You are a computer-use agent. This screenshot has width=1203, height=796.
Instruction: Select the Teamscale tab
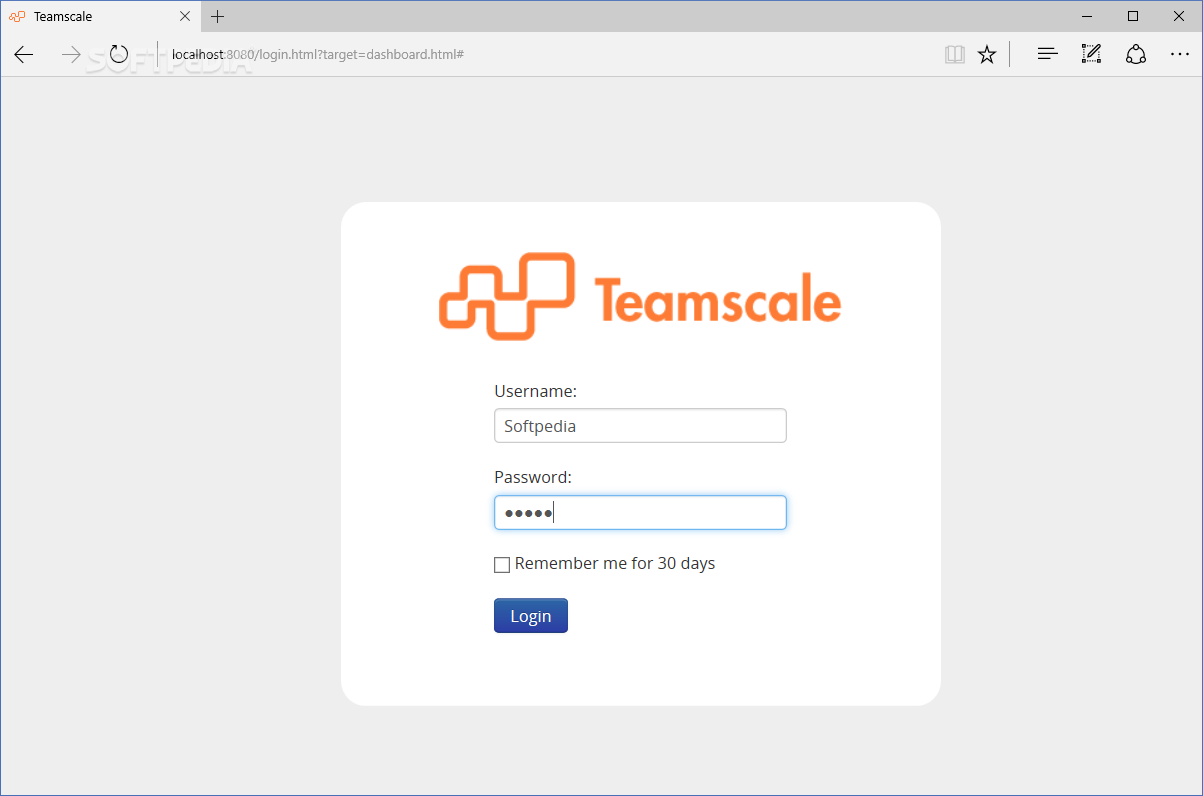(x=100, y=16)
